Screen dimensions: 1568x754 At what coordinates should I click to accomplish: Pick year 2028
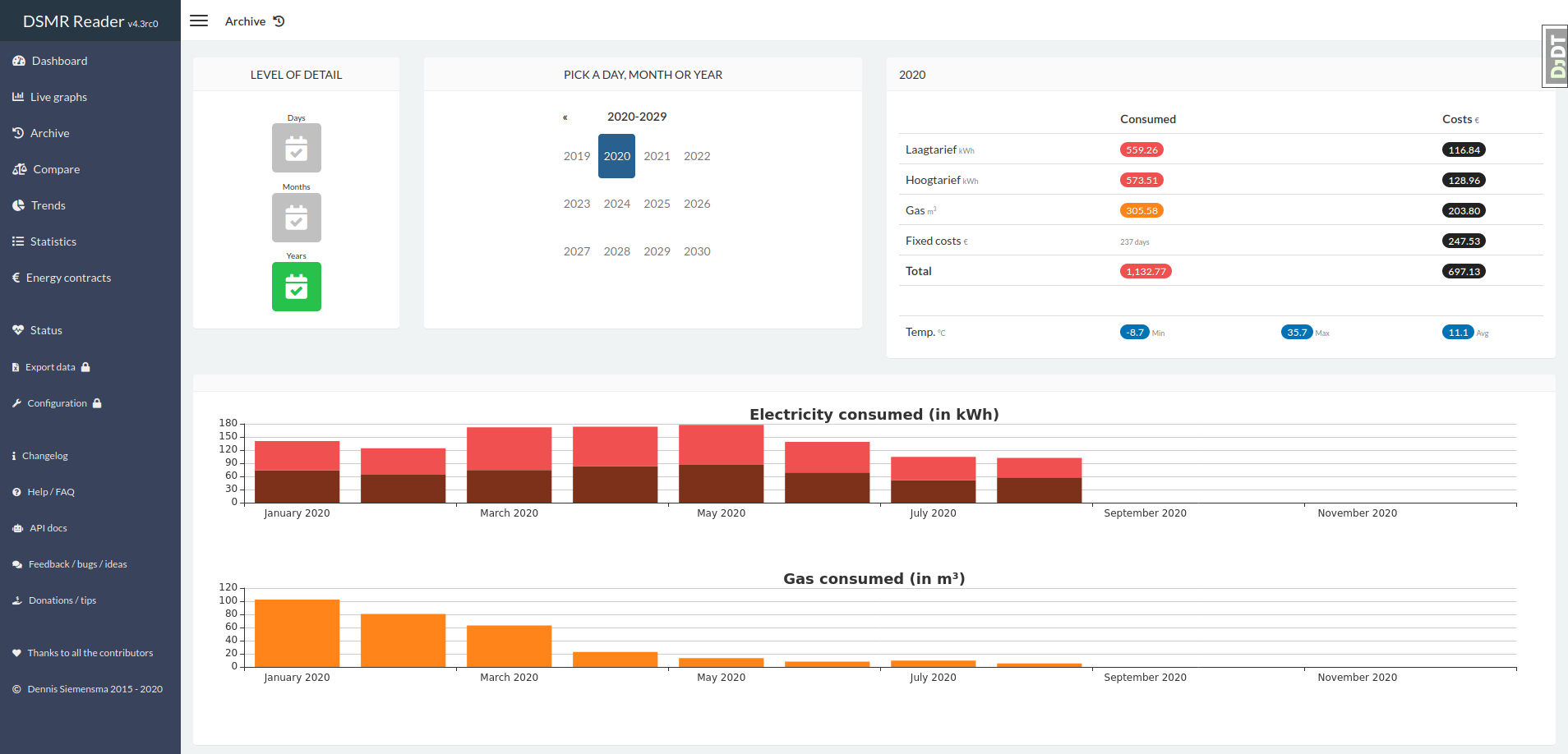[617, 251]
